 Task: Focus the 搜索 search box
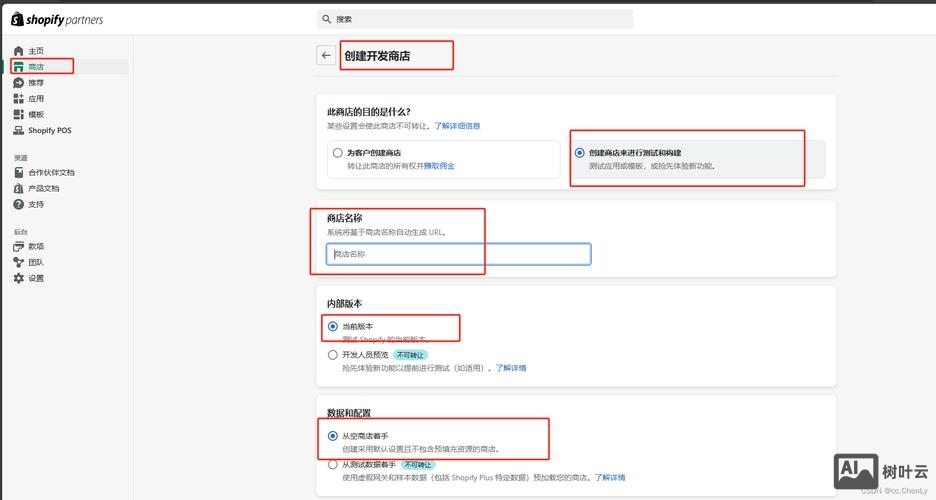(x=475, y=19)
